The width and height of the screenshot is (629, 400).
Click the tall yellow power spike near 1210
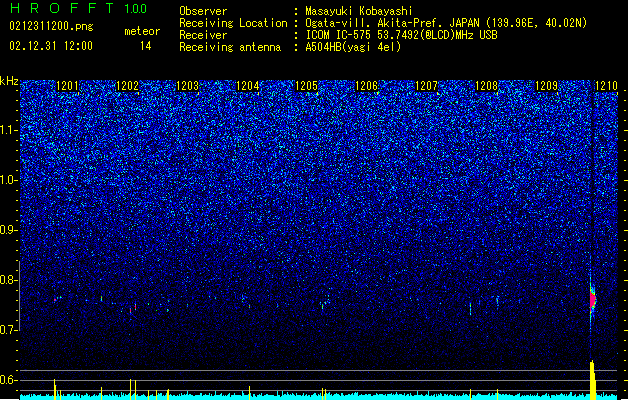(x=592, y=380)
